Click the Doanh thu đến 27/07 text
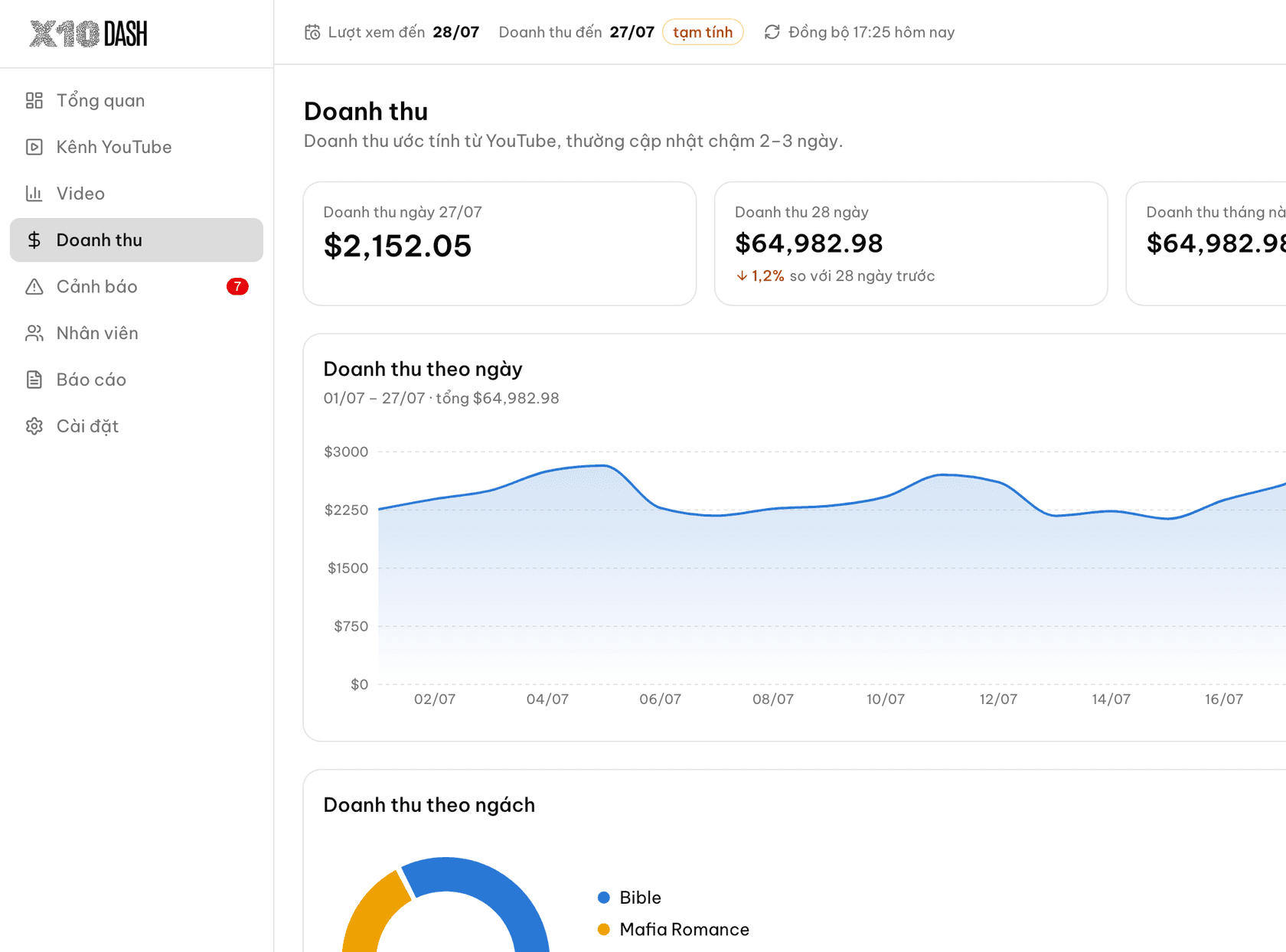 [576, 32]
